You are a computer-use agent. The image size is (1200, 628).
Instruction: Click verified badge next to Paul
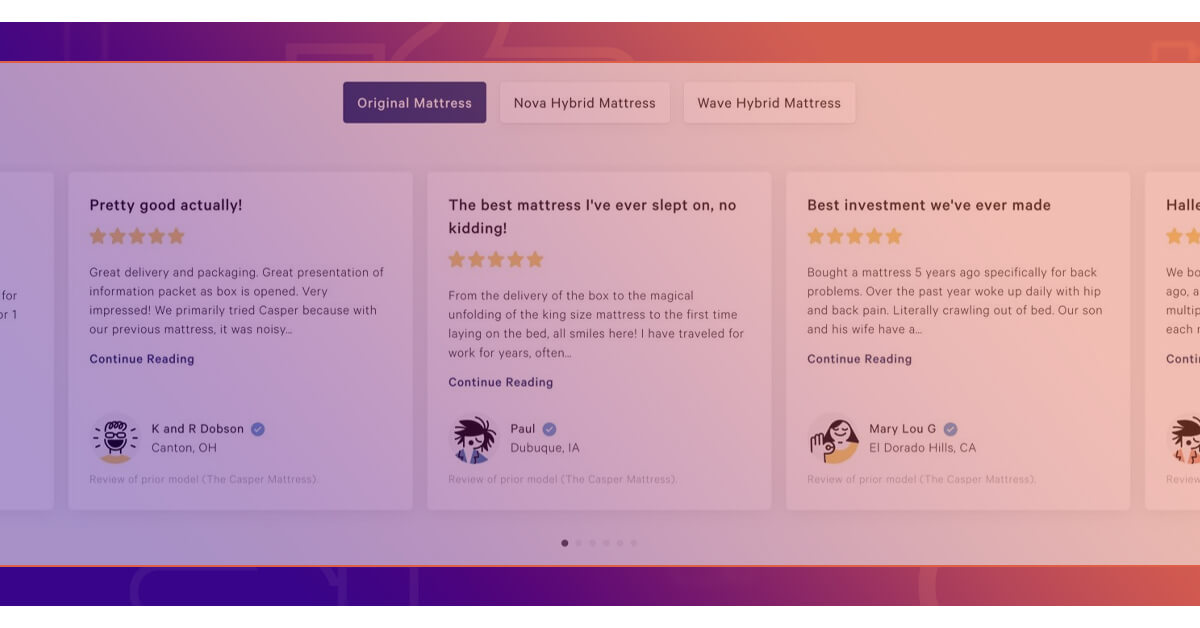pyautogui.click(x=549, y=429)
